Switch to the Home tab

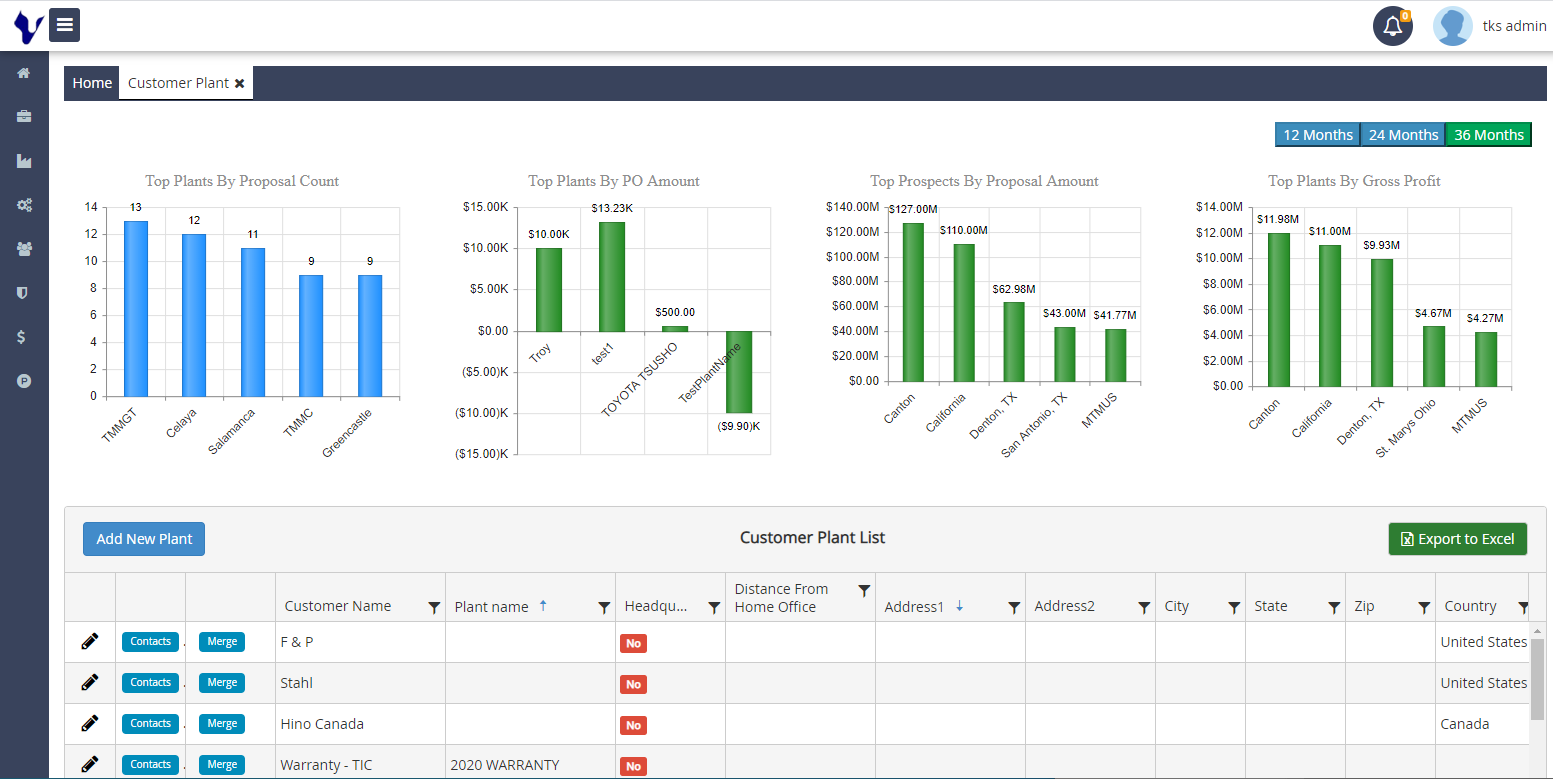[92, 83]
